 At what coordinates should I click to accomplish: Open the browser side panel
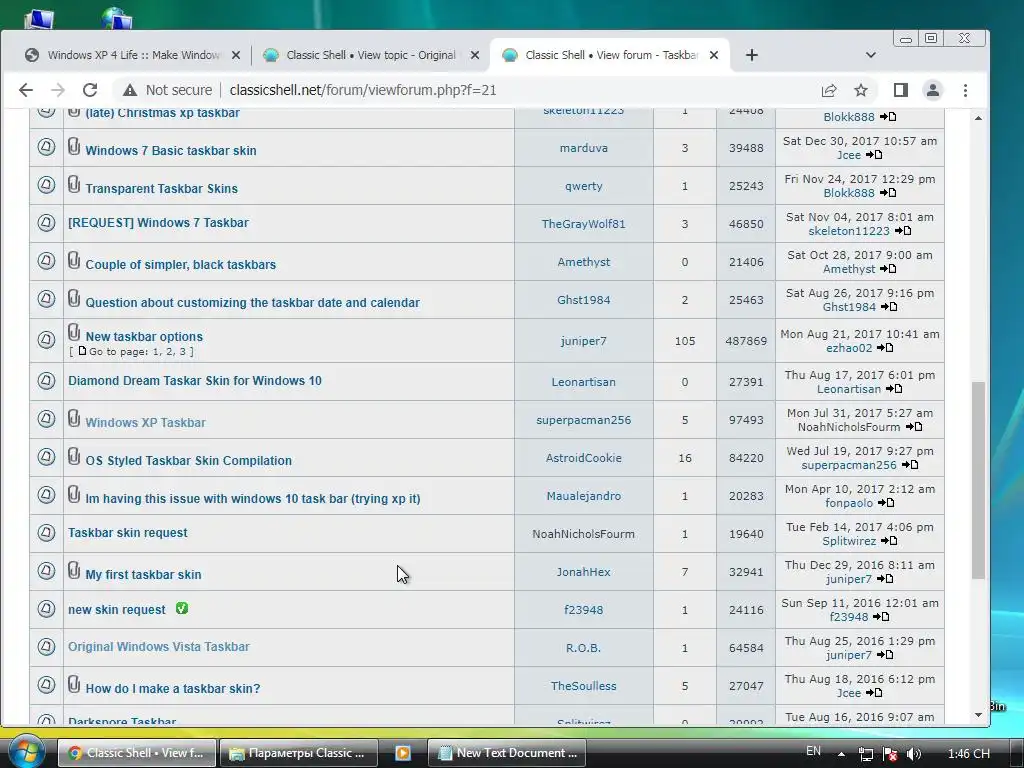901,90
